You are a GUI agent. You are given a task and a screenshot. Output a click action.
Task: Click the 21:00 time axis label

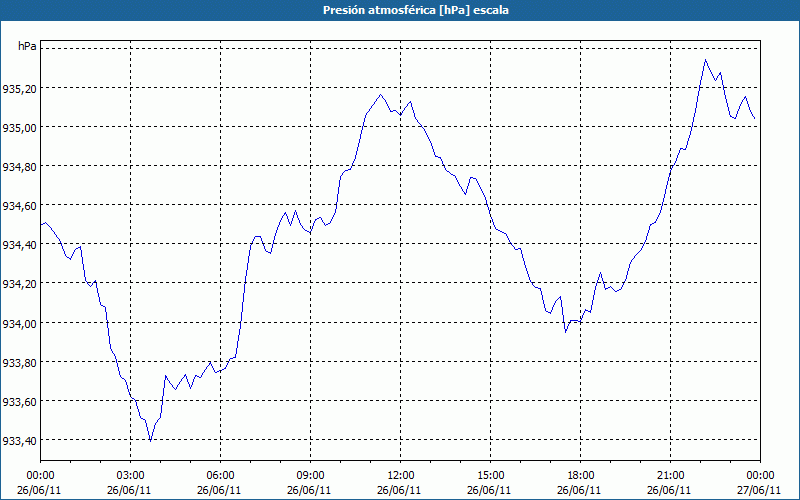(670, 476)
